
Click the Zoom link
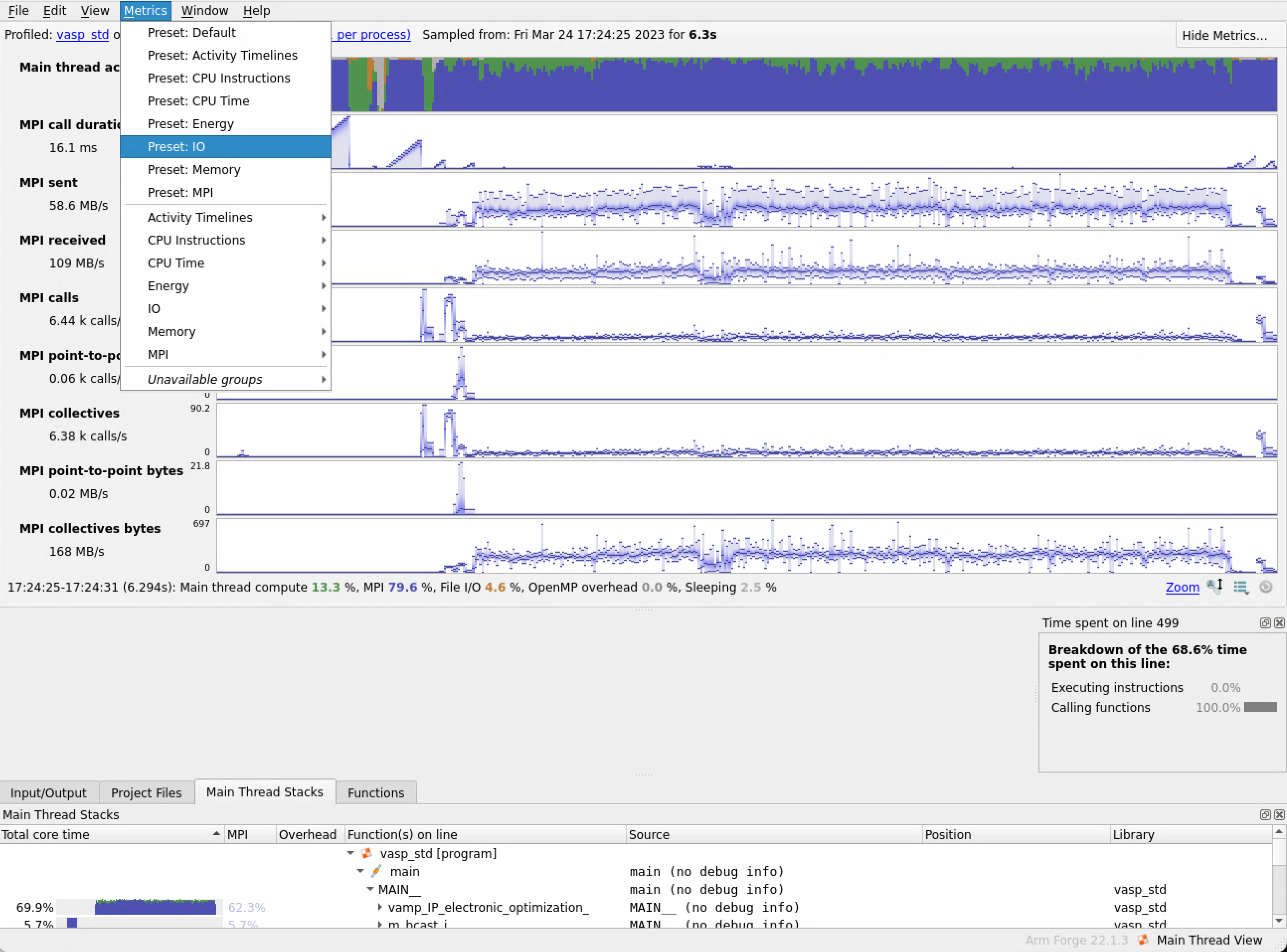1182,587
